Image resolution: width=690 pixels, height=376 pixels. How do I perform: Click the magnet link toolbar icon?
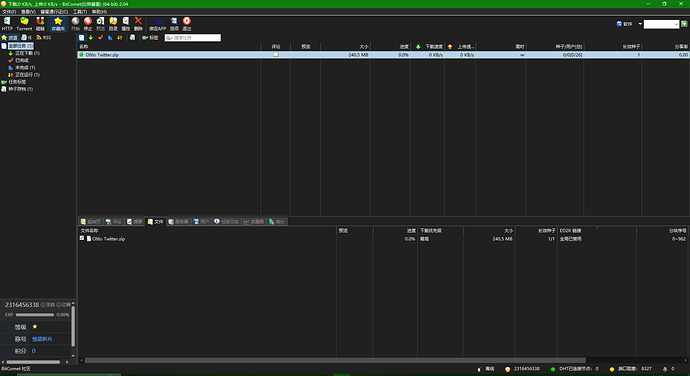(x=40, y=24)
